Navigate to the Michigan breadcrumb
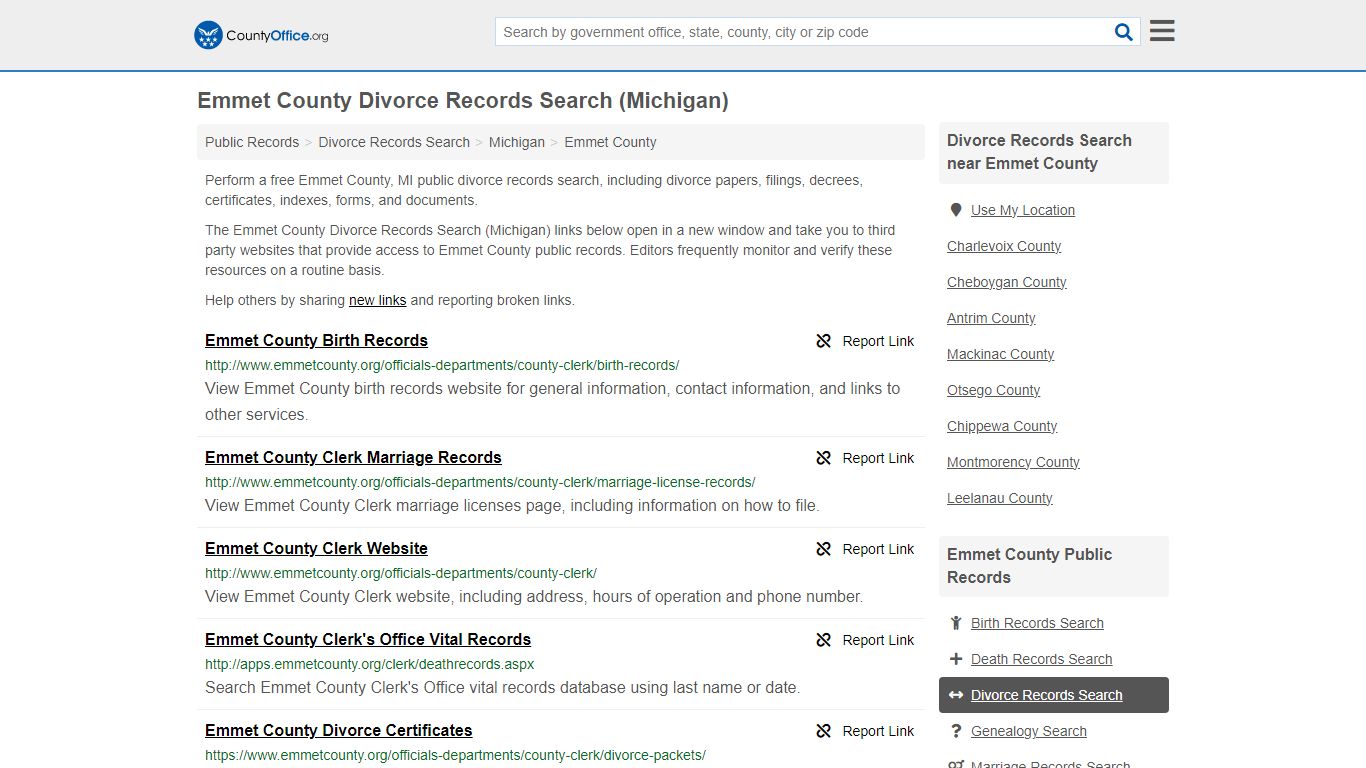This screenshot has width=1366, height=768. tap(517, 142)
